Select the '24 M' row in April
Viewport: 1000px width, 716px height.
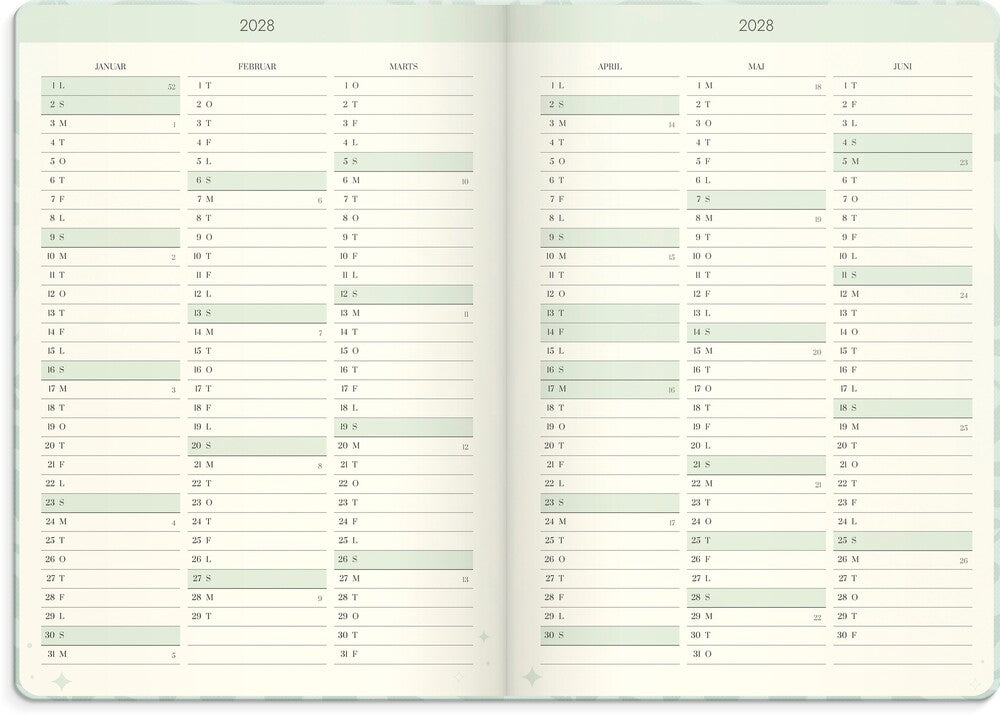610,522
